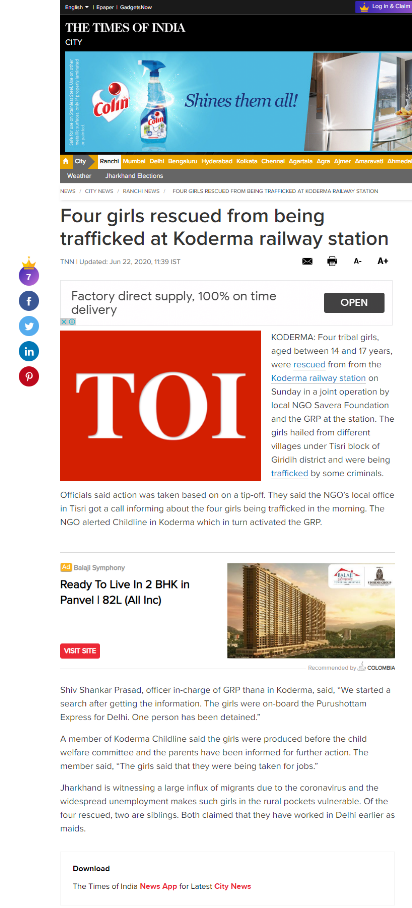Click the OPEN button in ad
Viewport: 412px width, 908px height.
(354, 303)
